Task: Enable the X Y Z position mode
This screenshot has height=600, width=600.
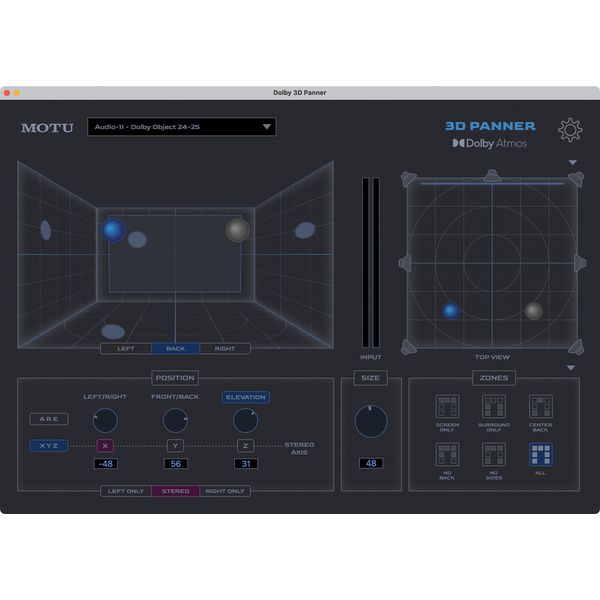Action: 49,446
